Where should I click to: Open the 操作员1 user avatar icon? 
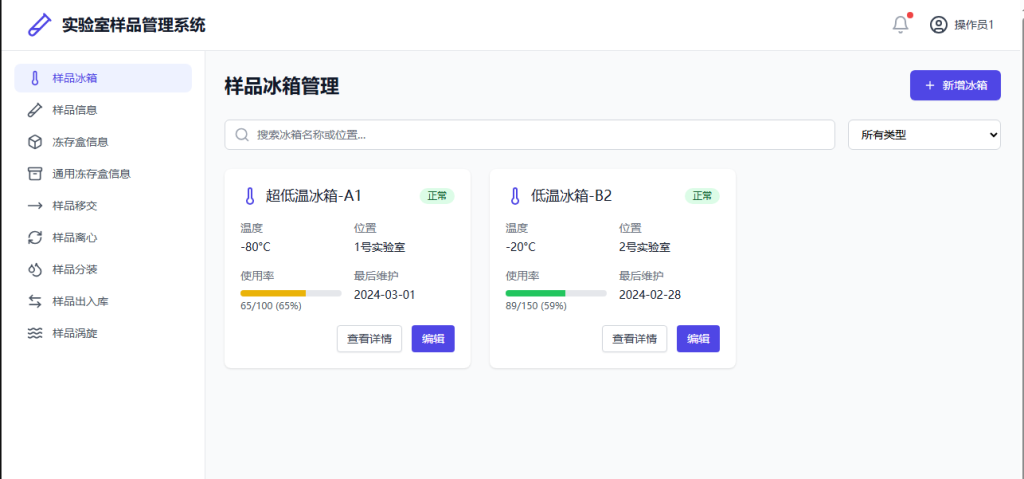point(938,25)
